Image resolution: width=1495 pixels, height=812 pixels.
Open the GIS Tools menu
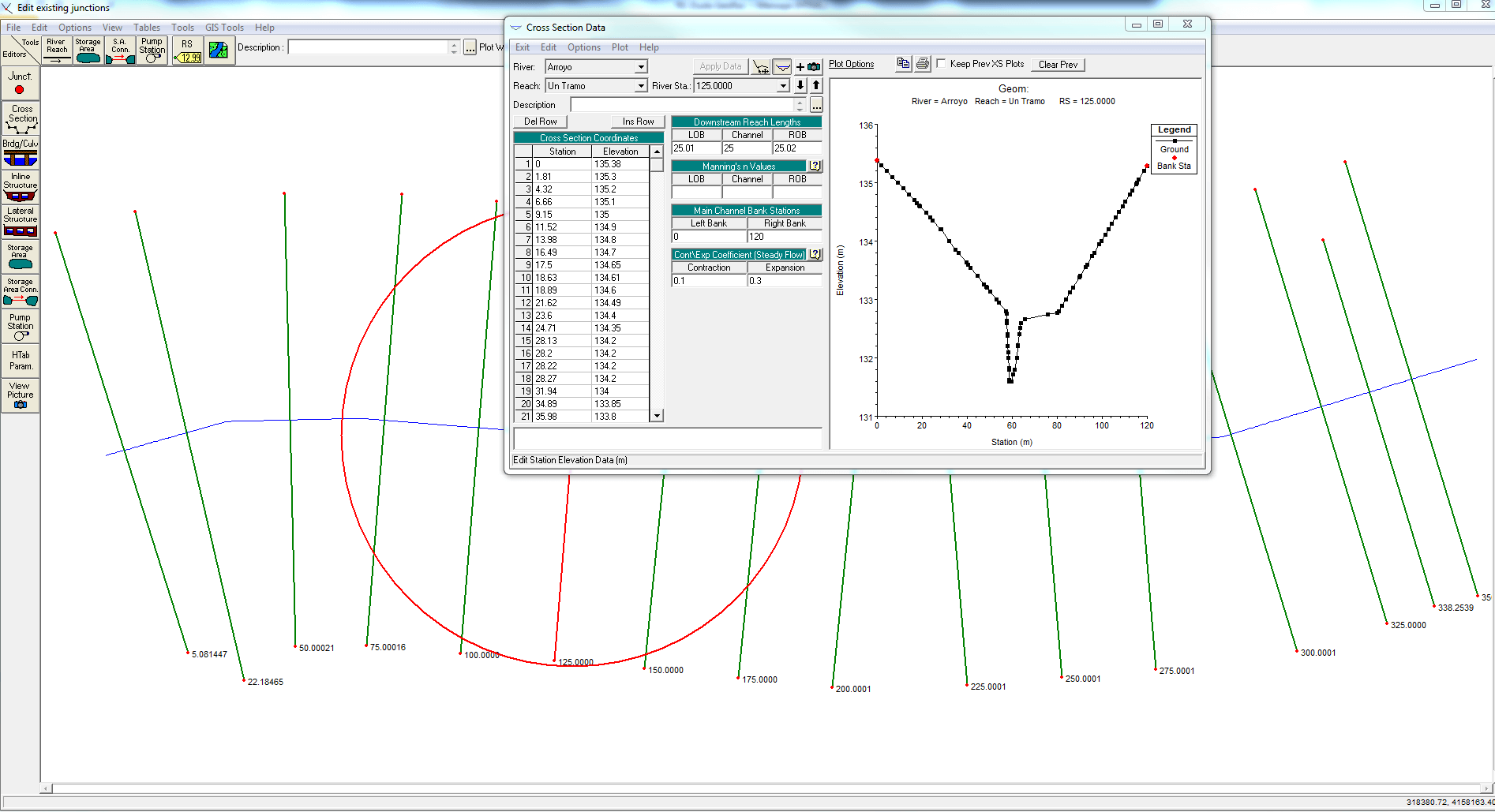point(224,28)
